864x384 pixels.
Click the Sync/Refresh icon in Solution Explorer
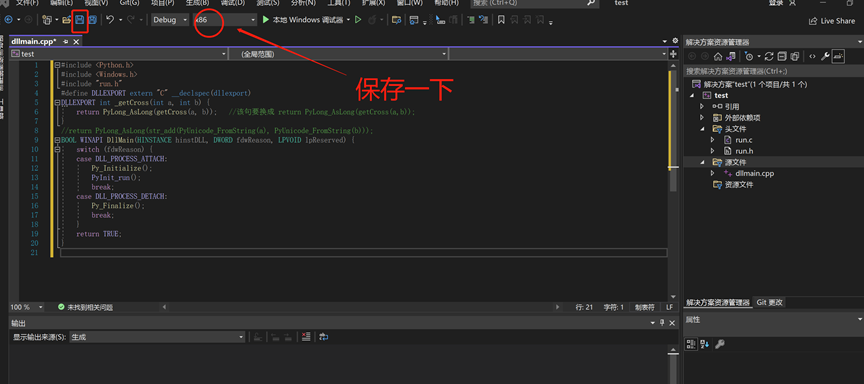coord(769,56)
